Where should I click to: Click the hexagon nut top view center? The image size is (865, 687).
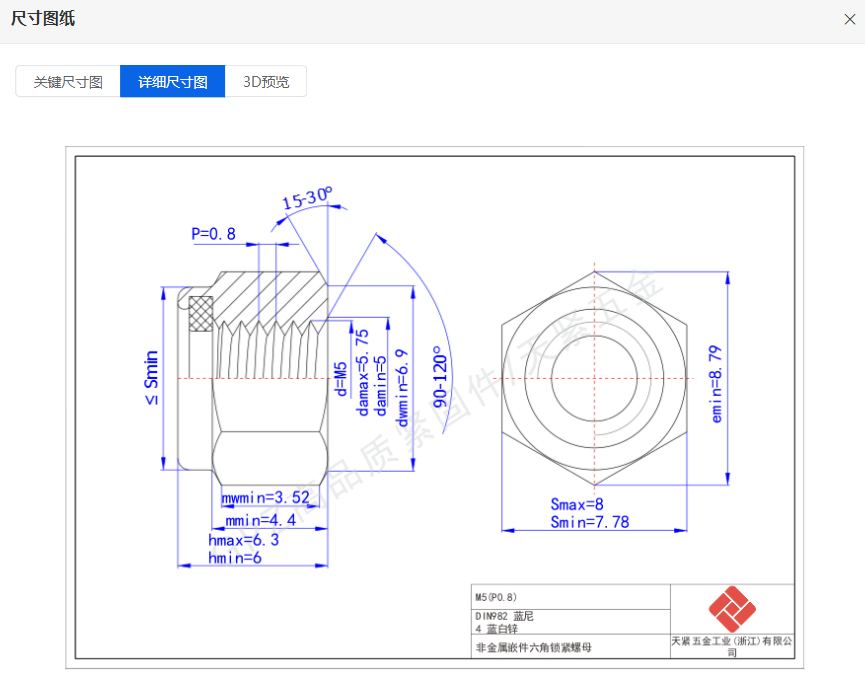coord(595,378)
